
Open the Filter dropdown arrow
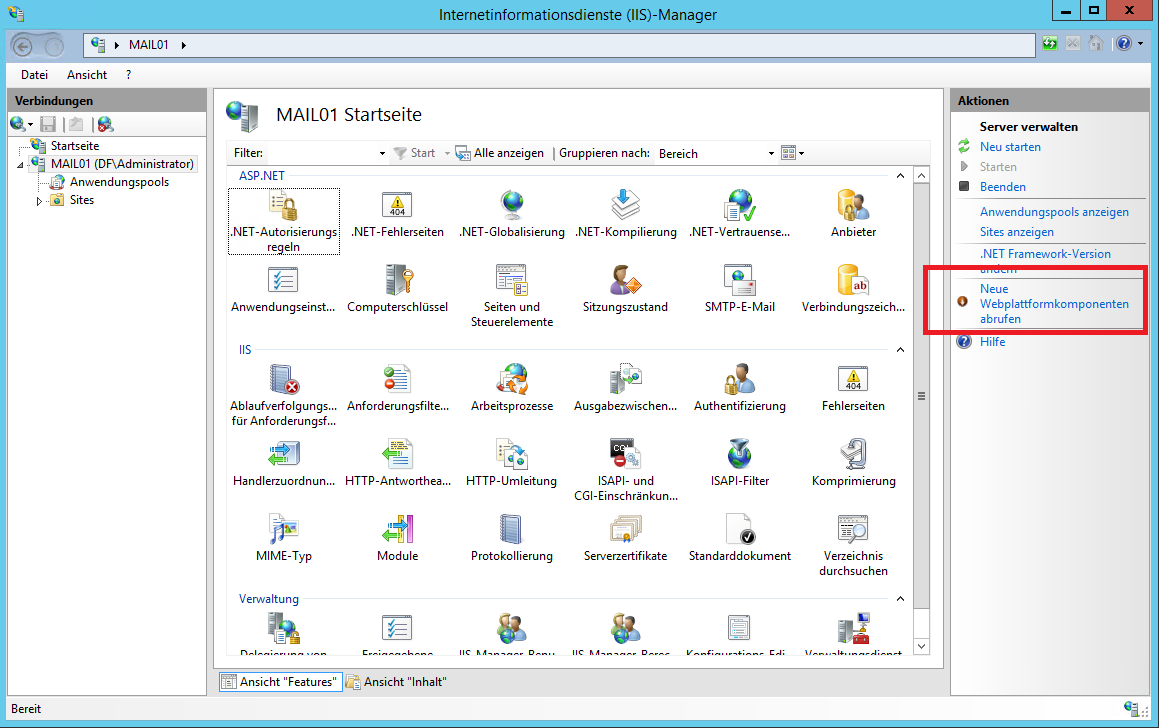point(382,154)
